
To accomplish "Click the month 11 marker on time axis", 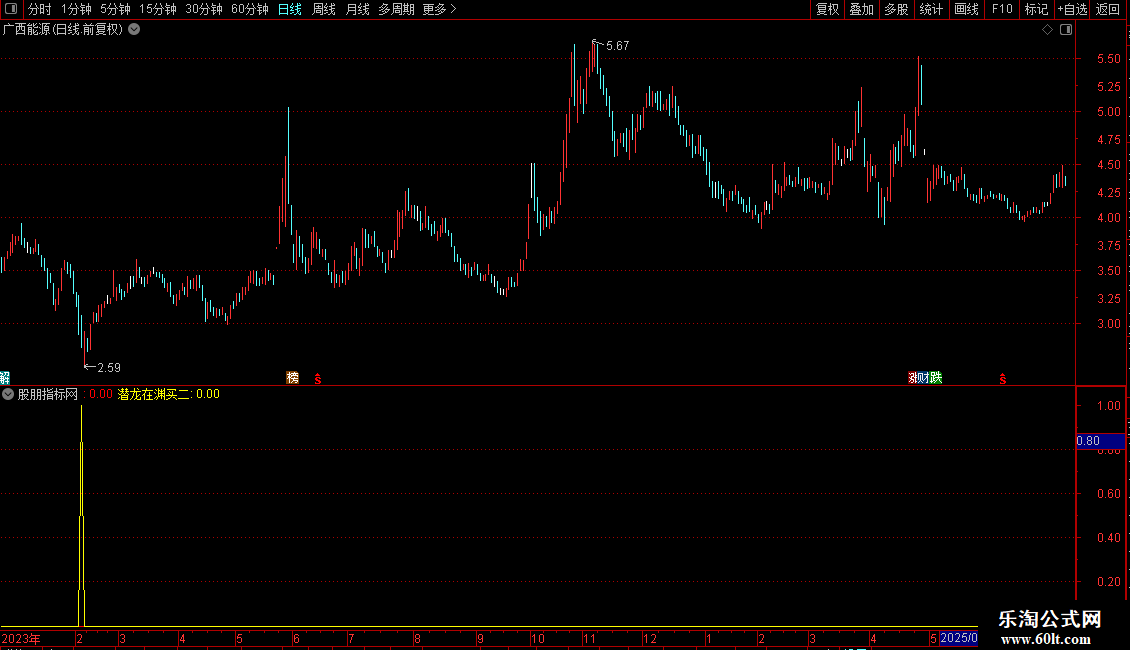I will pos(590,638).
